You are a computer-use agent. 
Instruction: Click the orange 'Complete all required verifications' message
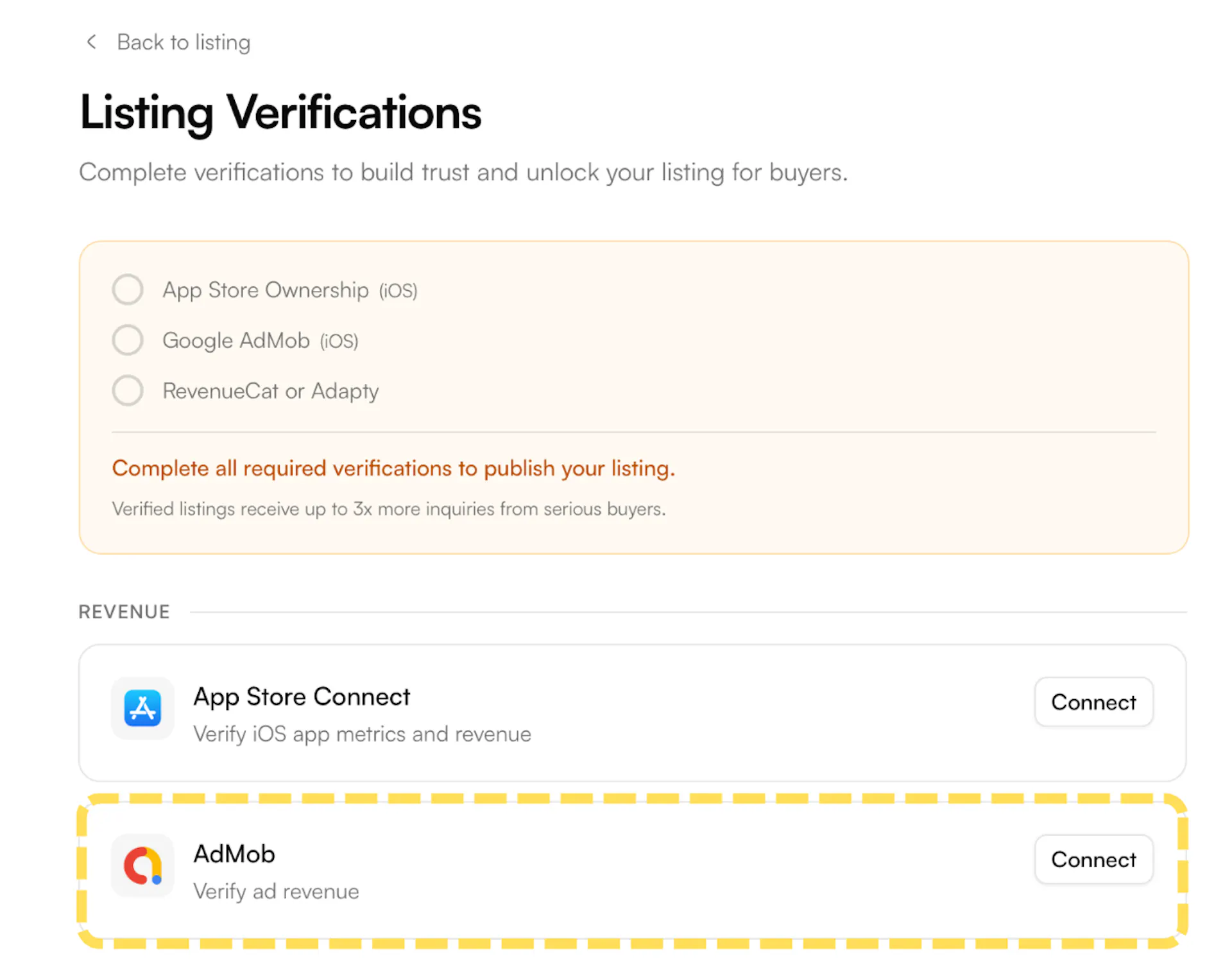pyautogui.click(x=393, y=469)
